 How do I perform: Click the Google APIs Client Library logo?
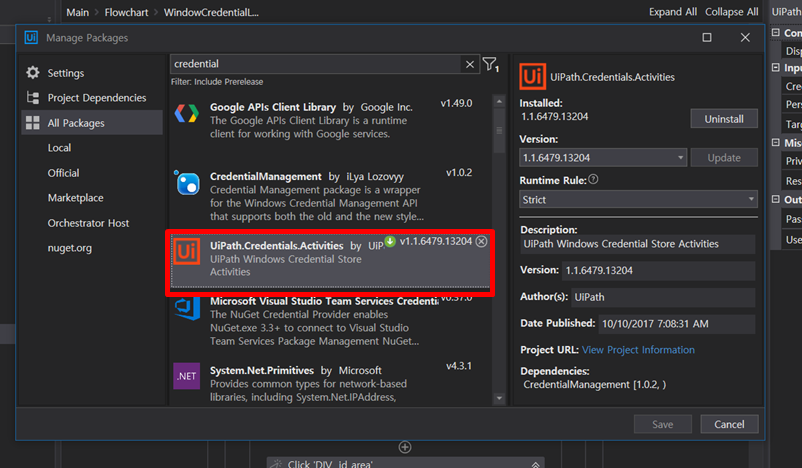pos(187,113)
